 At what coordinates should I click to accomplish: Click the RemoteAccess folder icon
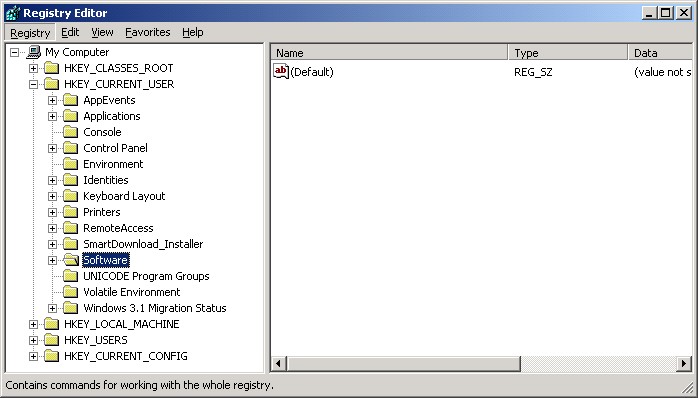click(71, 228)
